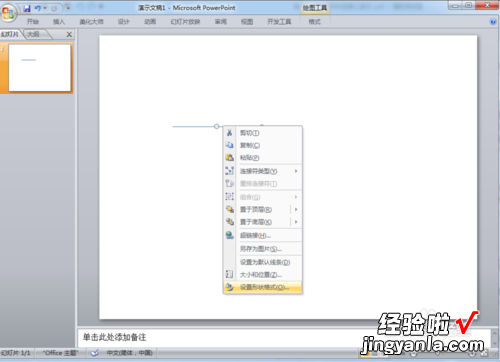Click the notes area 单击此处添加备注
This screenshot has height=362, width=500.
pos(114,337)
